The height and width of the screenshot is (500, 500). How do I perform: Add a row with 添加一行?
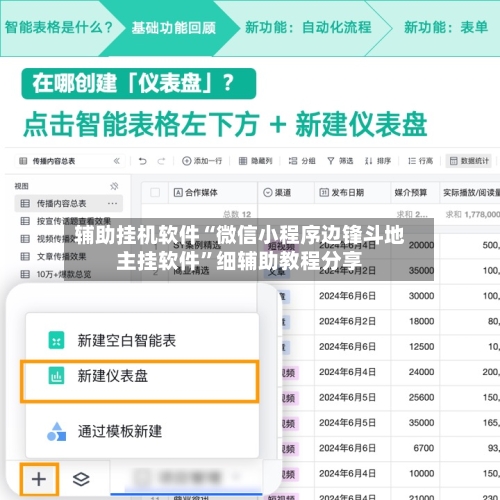pyautogui.click(x=202, y=161)
